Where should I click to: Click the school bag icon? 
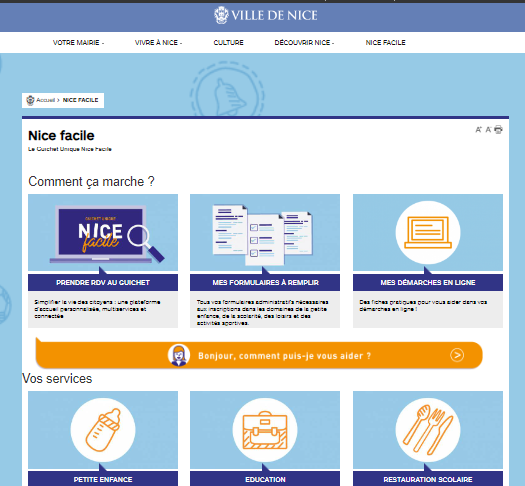(x=265, y=430)
